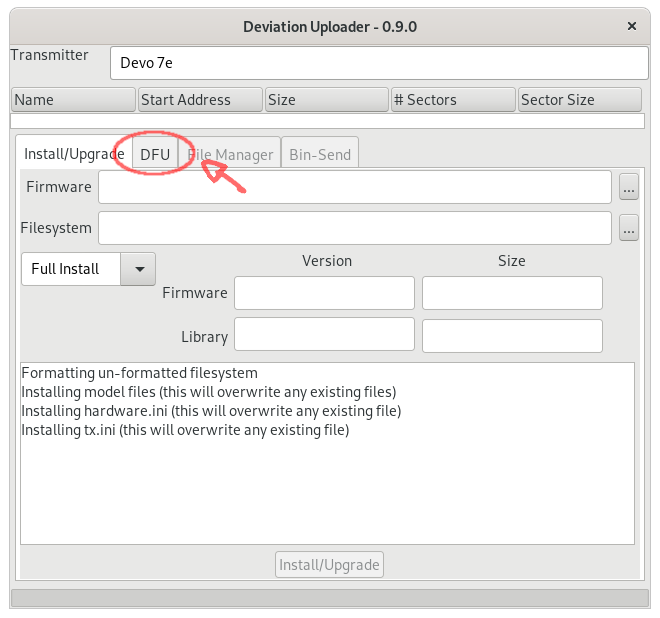Screen dimensions: 660x618
Task: Click the Version column label
Action: pos(327,261)
